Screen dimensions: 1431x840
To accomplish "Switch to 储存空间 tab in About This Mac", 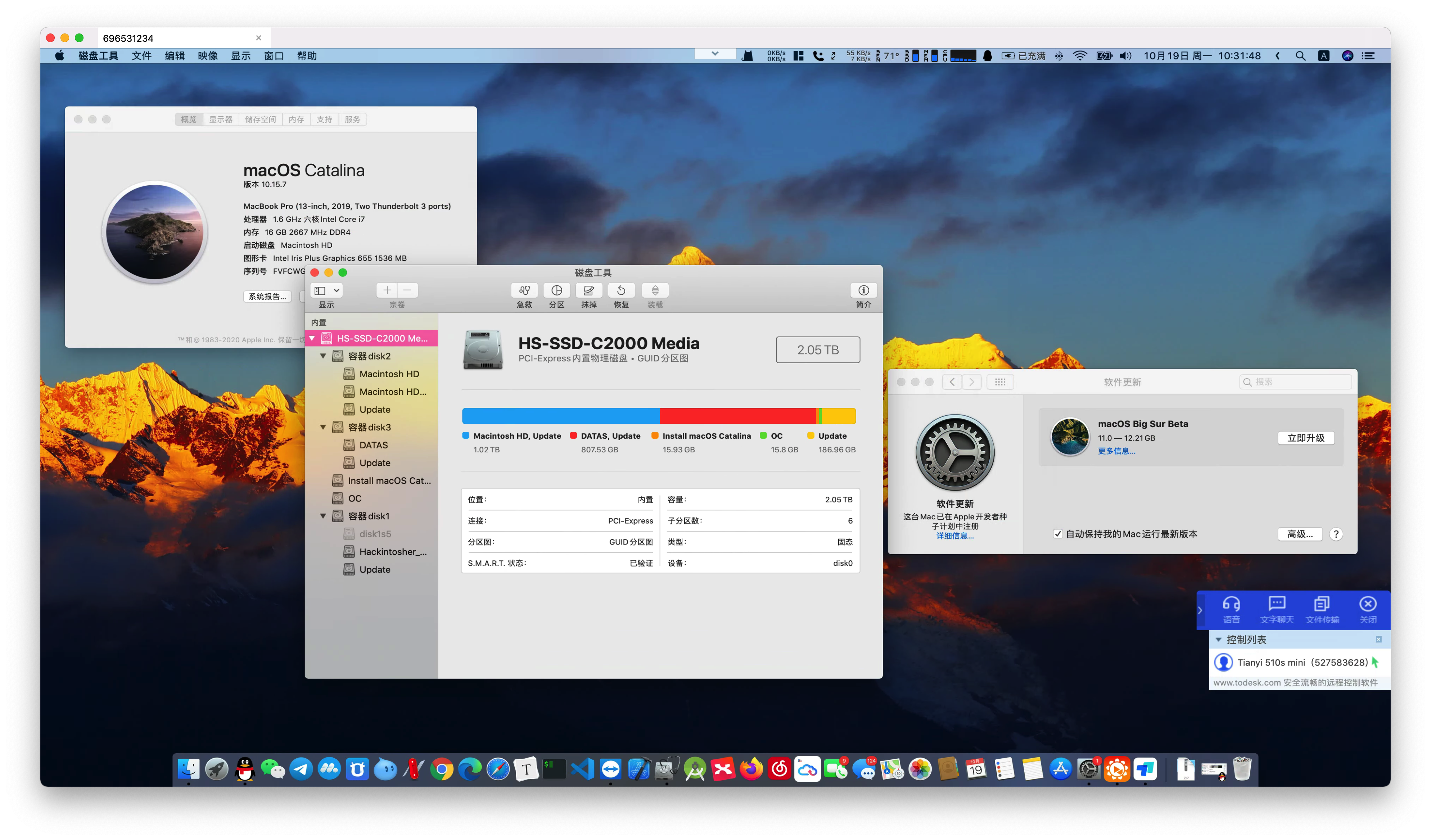I will 260,119.
